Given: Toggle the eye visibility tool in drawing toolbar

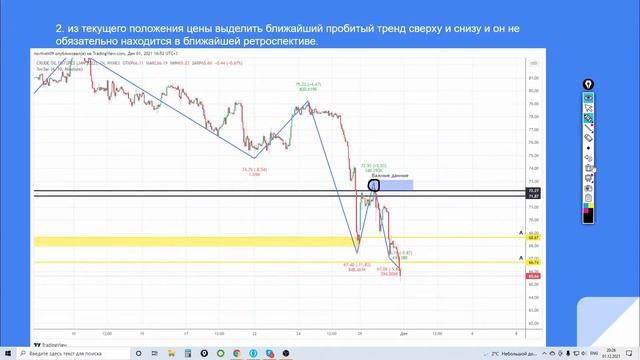Looking at the screenshot, I should click(588, 98).
